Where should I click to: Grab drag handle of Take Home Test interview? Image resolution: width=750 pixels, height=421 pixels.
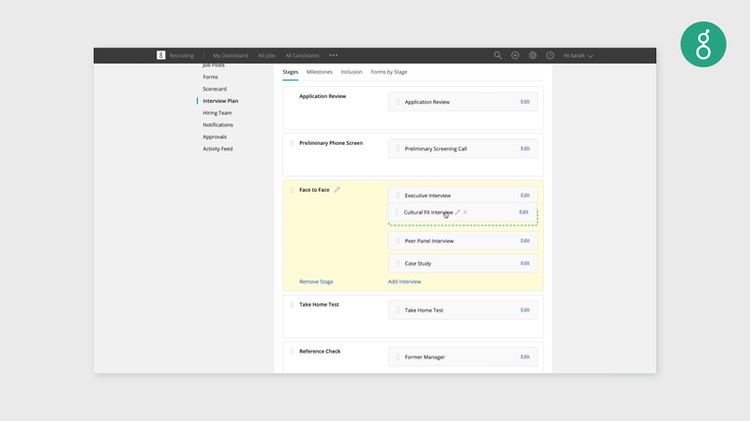pyautogui.click(x=397, y=310)
